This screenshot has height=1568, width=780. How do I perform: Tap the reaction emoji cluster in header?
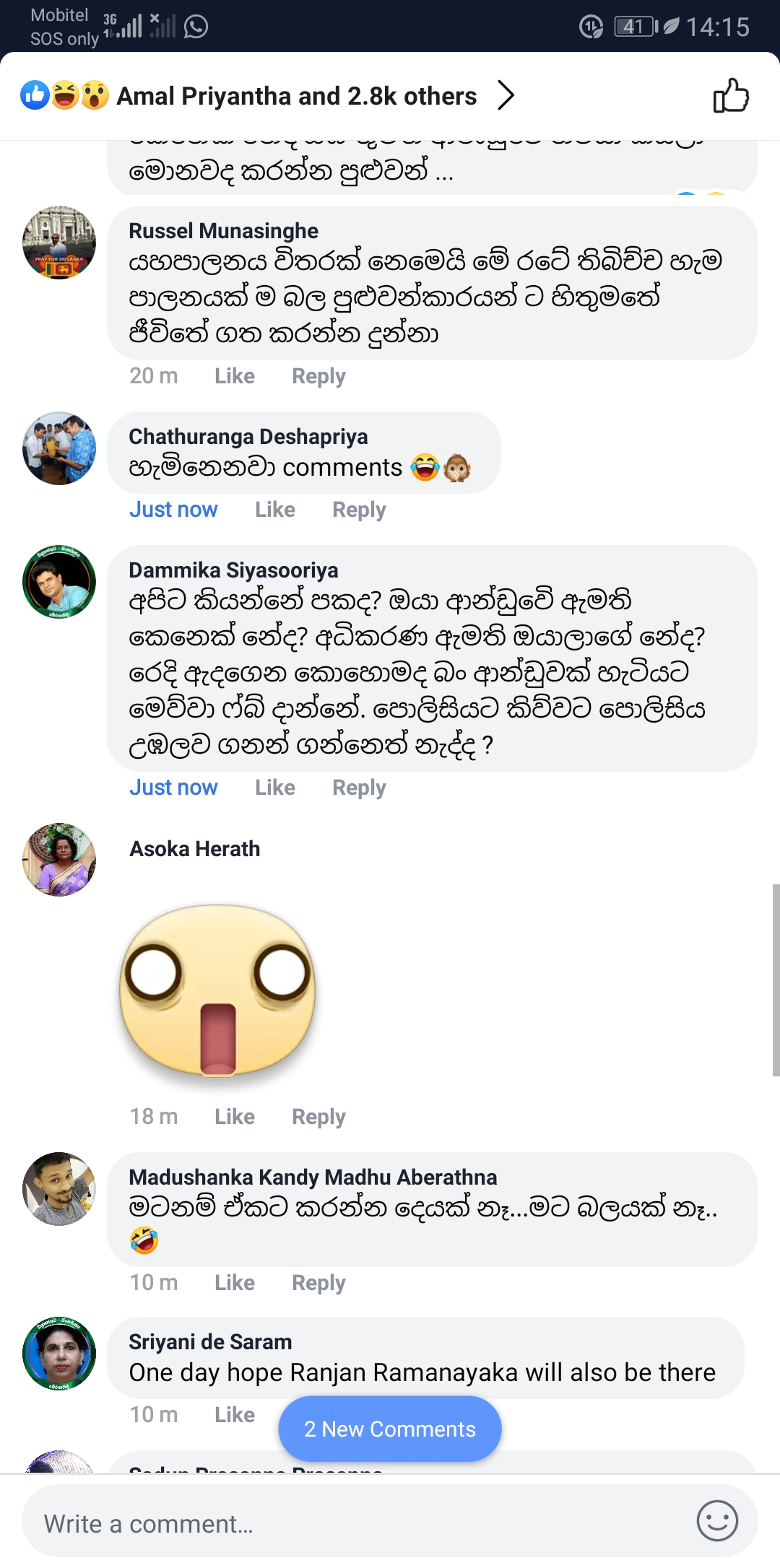pyautogui.click(x=65, y=95)
